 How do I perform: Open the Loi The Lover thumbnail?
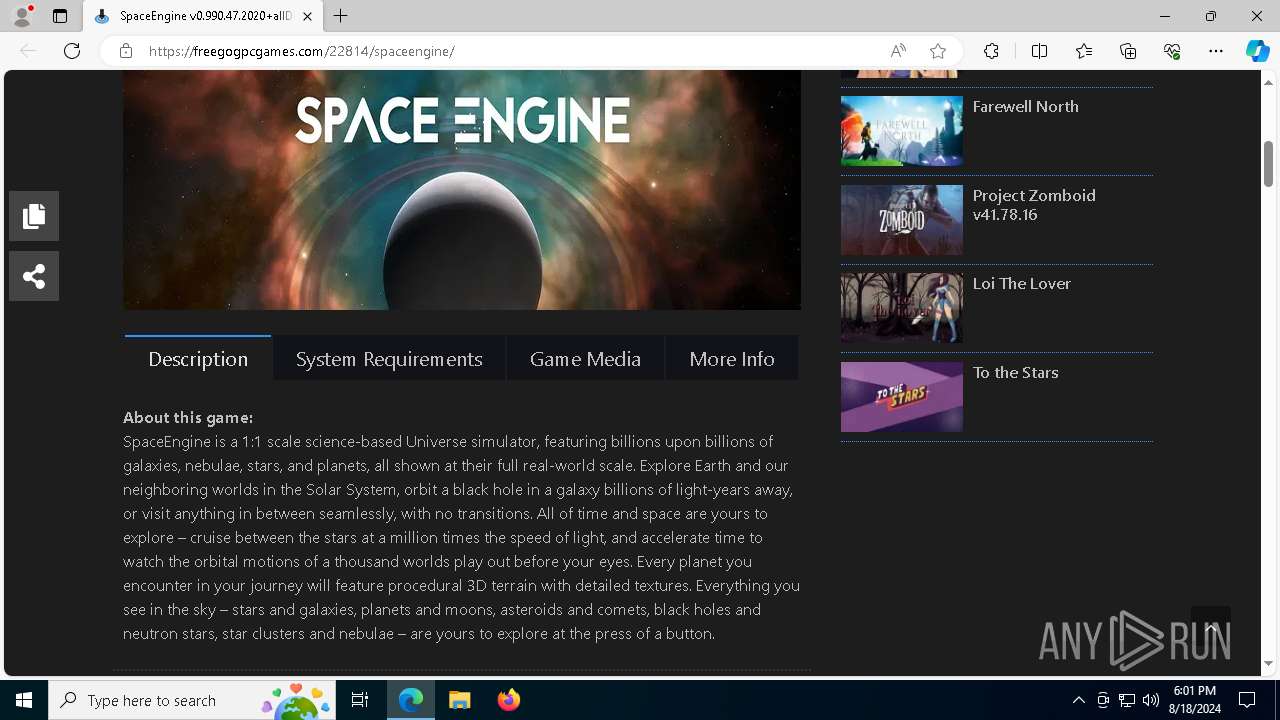(902, 308)
